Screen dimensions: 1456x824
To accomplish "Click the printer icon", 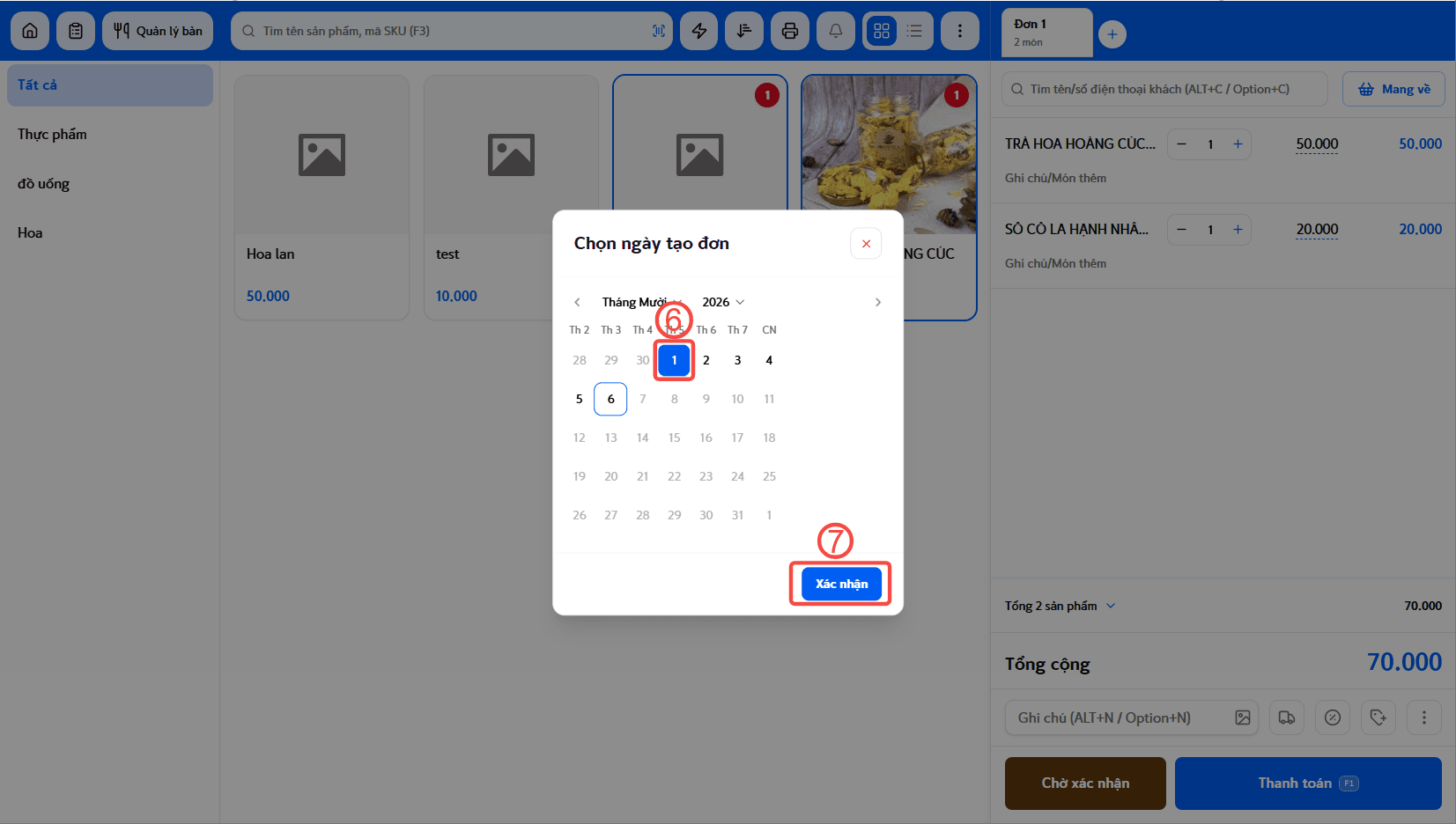I will [x=790, y=31].
